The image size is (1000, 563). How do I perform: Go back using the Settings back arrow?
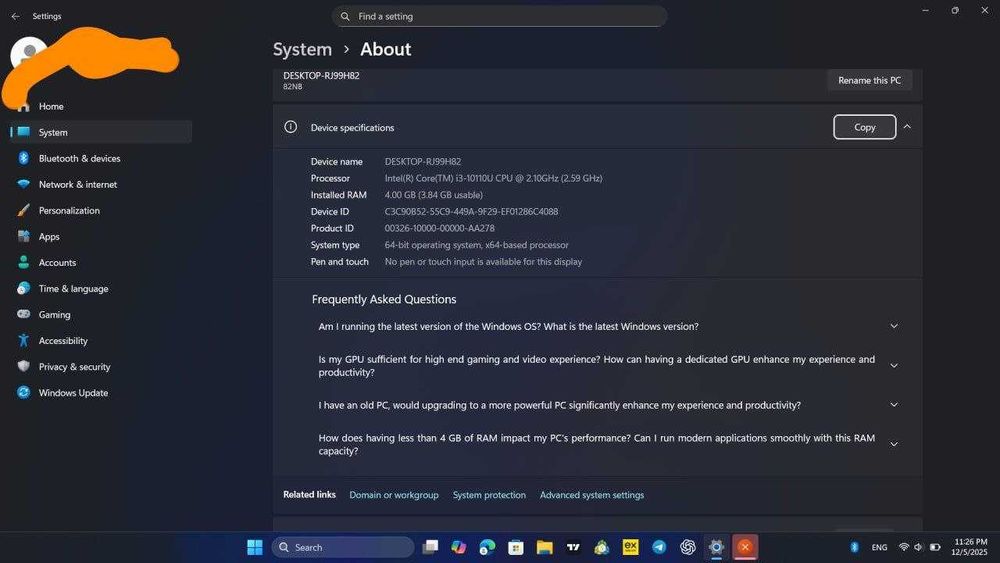(x=15, y=17)
